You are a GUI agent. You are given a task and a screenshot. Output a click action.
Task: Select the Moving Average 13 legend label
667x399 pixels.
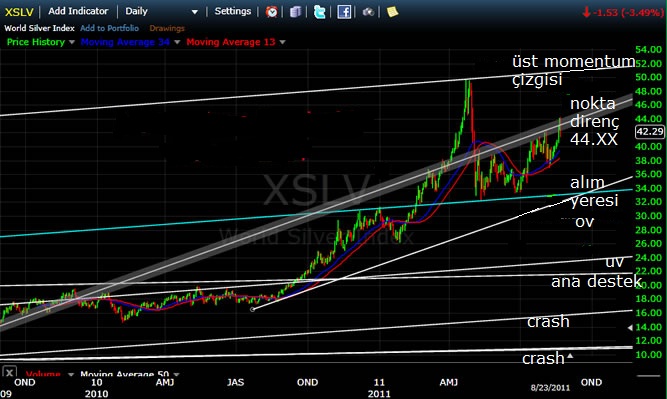point(231,42)
